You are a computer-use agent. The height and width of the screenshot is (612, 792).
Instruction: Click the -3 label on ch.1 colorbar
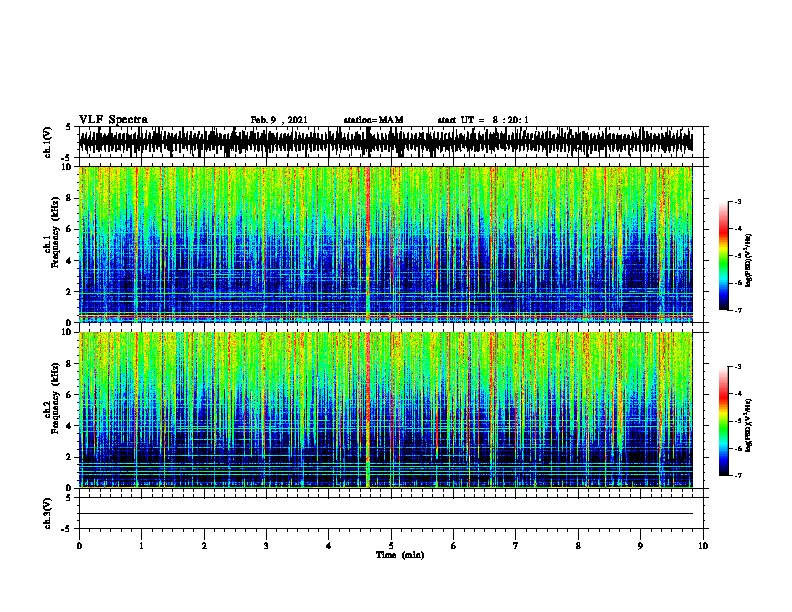[737, 202]
